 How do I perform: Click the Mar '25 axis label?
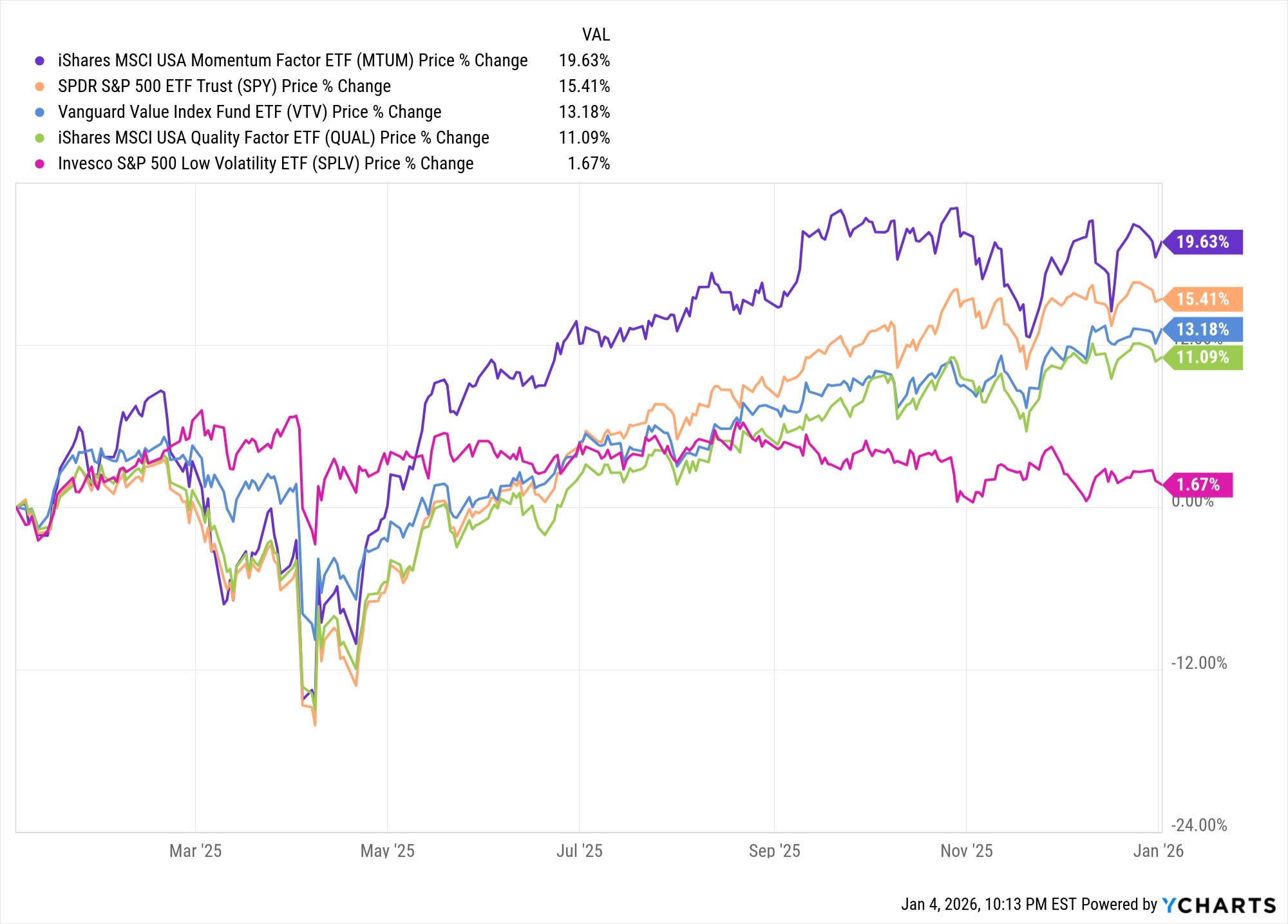[x=195, y=851]
